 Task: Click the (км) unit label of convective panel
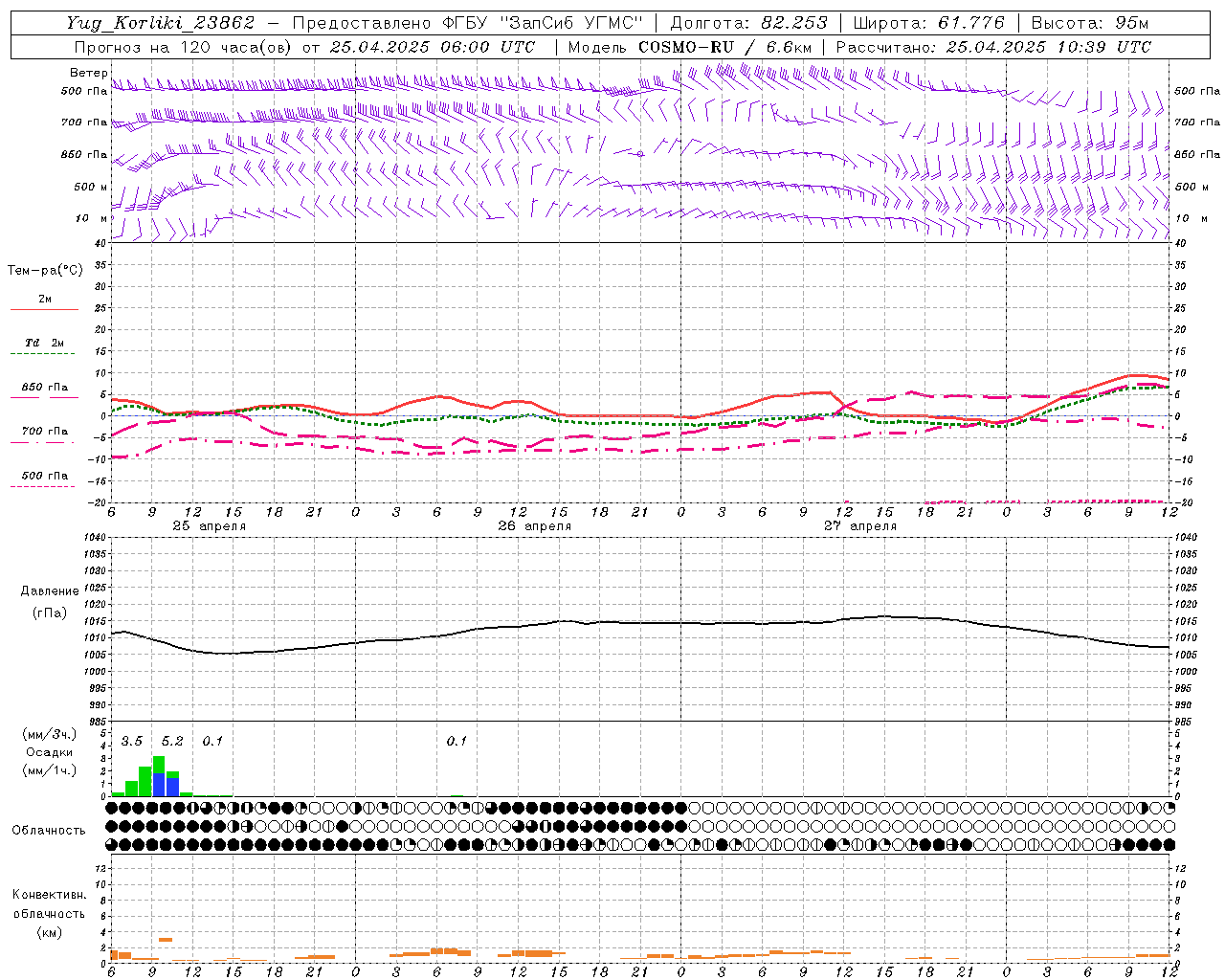50,932
